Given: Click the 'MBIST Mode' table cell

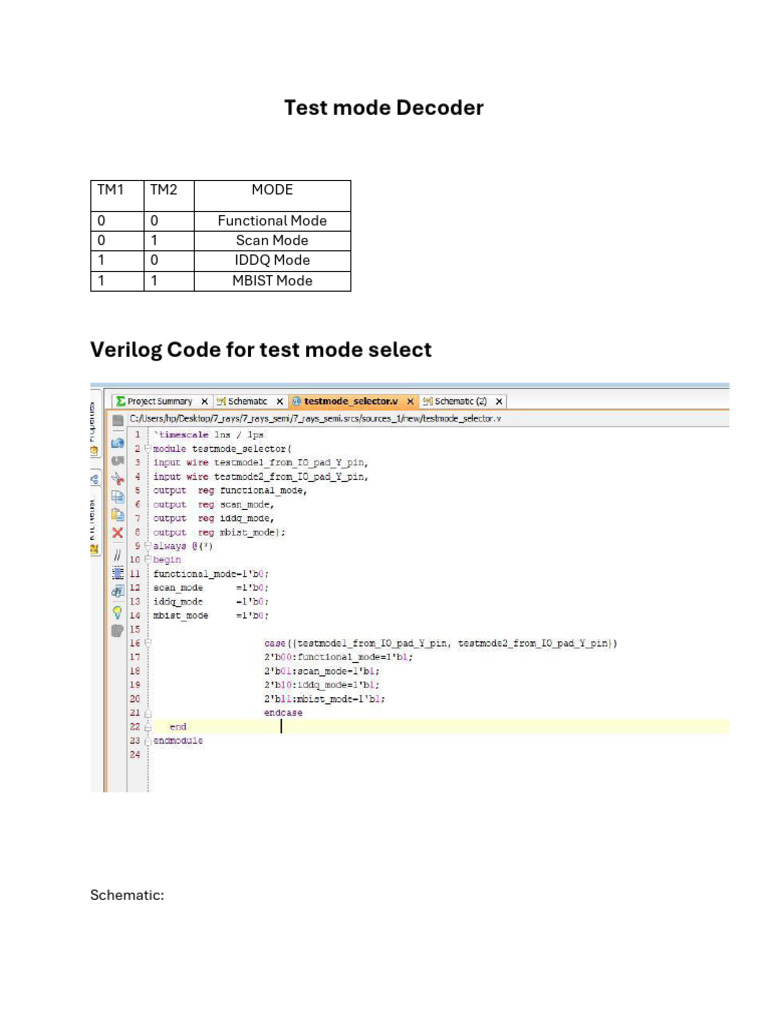Looking at the screenshot, I should (x=272, y=281).
